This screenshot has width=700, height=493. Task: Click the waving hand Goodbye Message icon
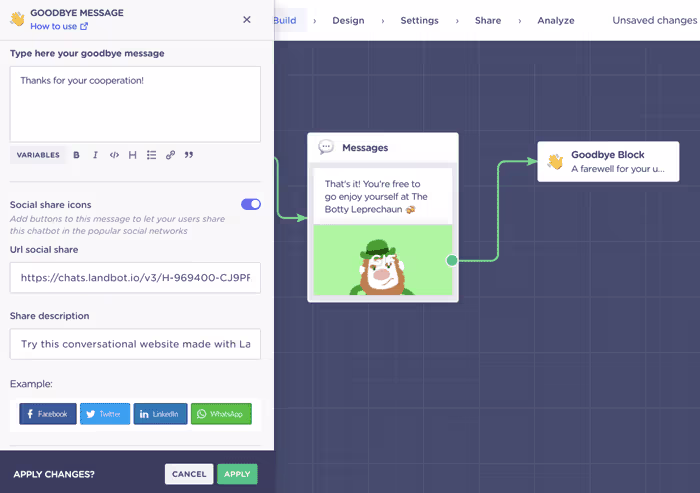17,19
